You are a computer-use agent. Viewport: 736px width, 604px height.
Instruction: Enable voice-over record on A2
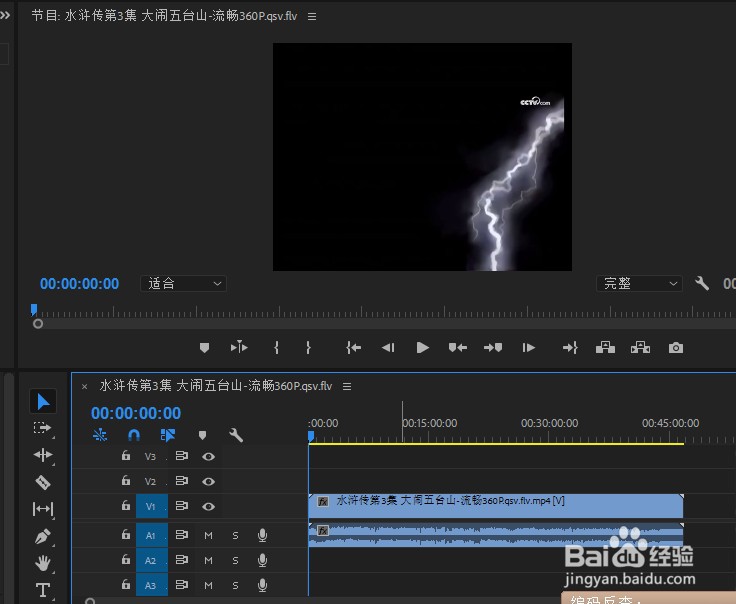[262, 560]
